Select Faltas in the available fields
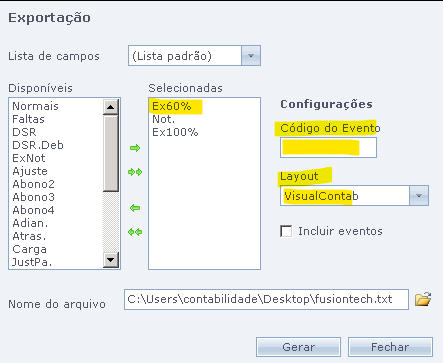Viewport: 443px width, 363px height. [28, 119]
